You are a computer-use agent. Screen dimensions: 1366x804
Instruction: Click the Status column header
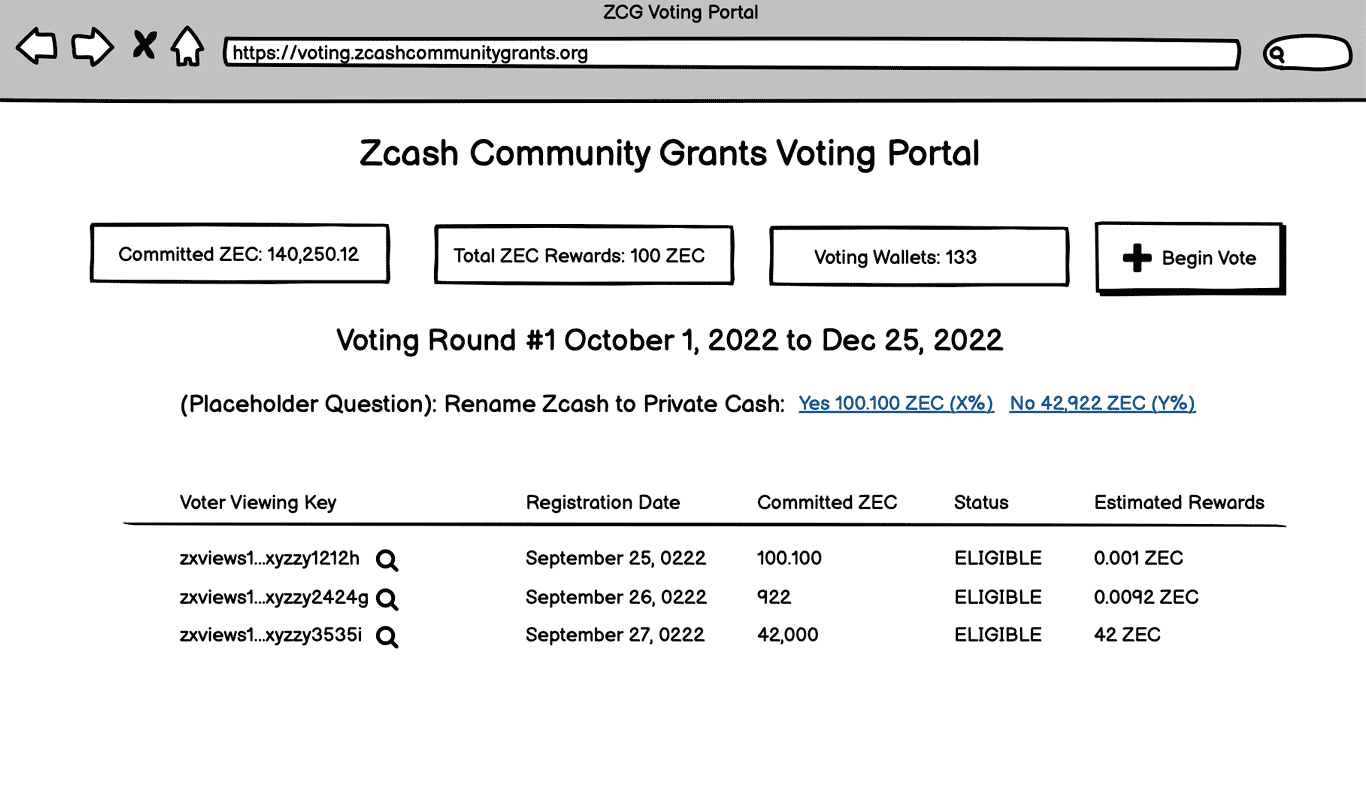coord(981,502)
